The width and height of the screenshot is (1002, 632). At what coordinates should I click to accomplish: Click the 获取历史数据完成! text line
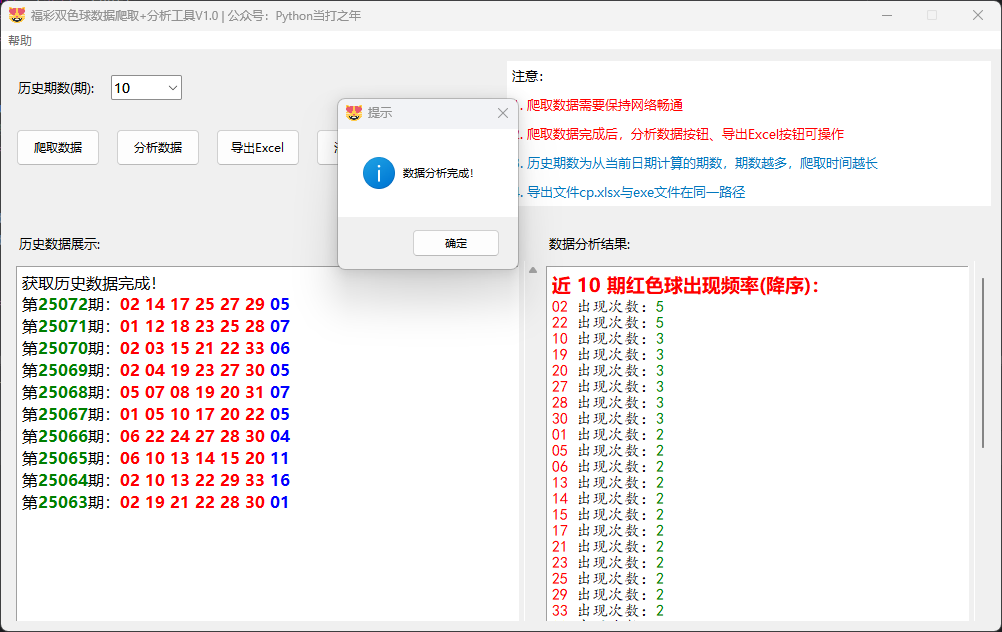[x=89, y=283]
